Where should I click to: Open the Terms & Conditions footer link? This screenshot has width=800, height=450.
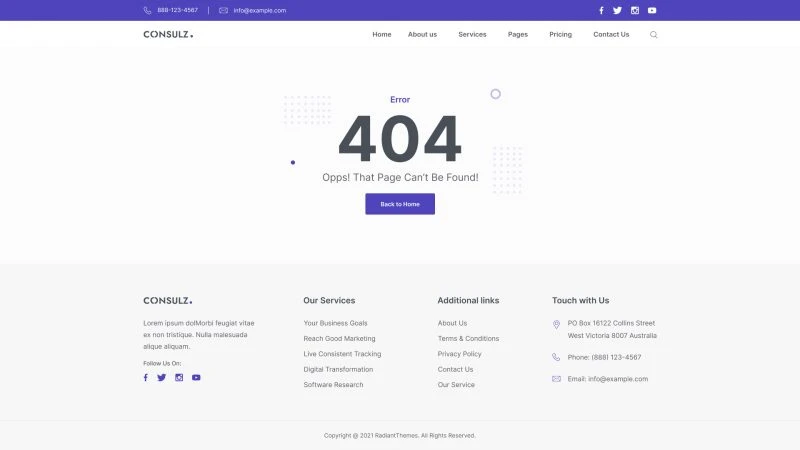coord(468,339)
